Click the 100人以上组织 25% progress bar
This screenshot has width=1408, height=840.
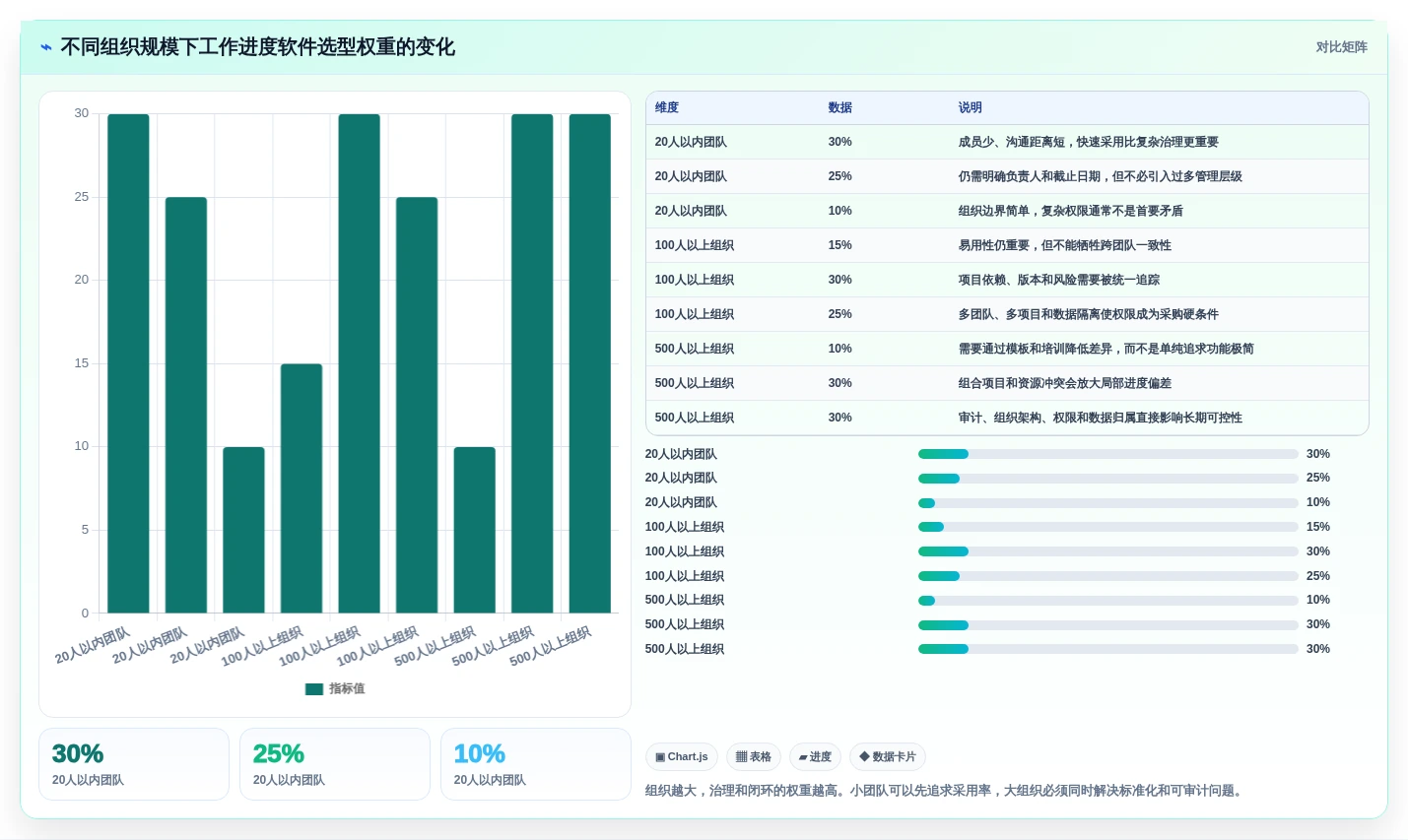coord(1107,576)
